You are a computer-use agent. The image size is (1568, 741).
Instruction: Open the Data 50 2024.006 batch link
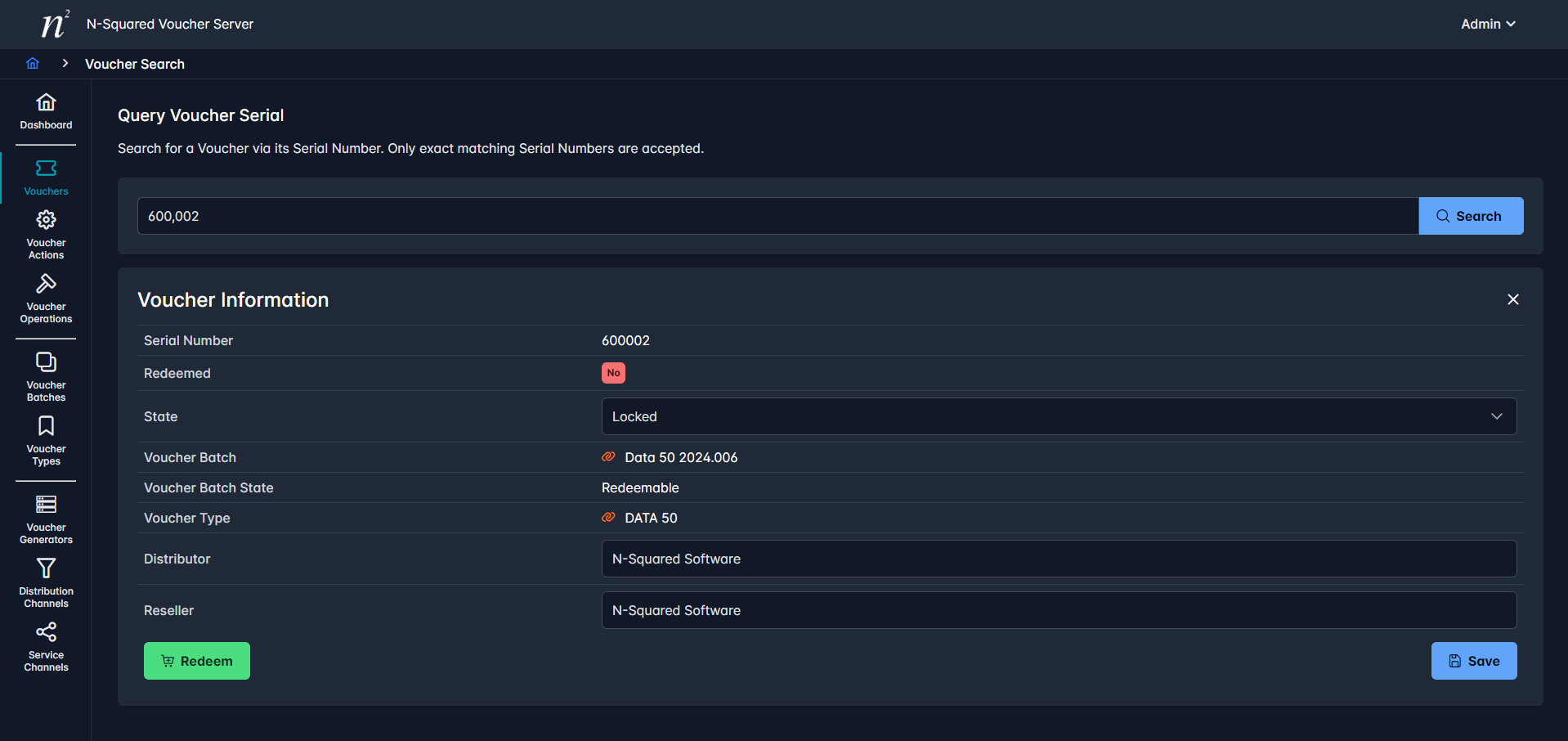pyautogui.click(x=680, y=457)
